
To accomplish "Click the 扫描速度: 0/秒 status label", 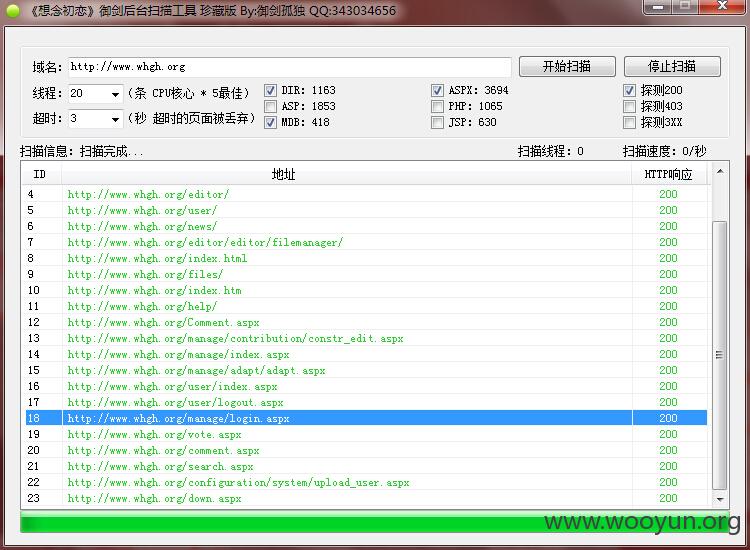I will coord(664,152).
